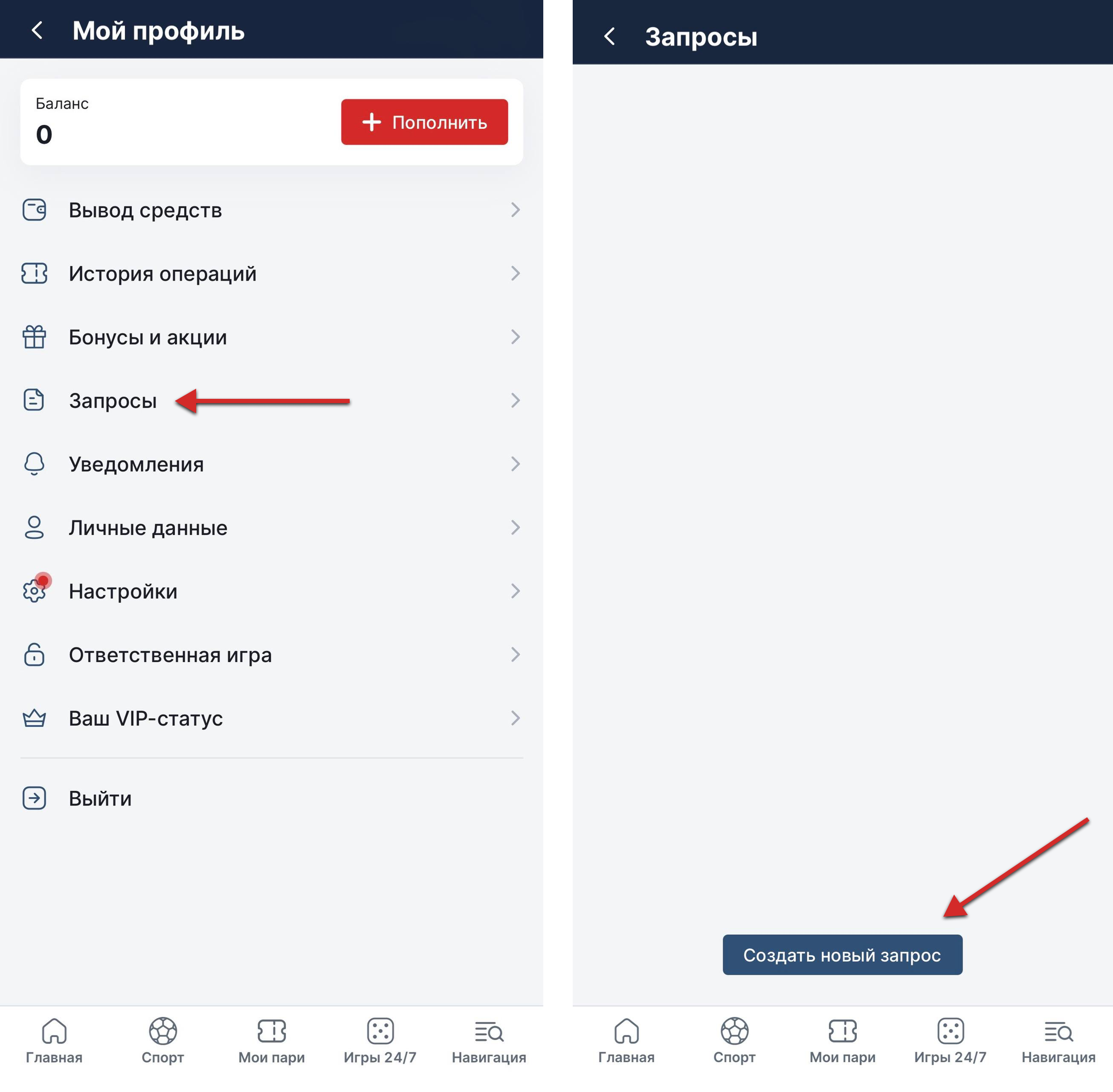Expand Личные данные with its chevron
The image size is (1113, 1092).
click(x=516, y=528)
